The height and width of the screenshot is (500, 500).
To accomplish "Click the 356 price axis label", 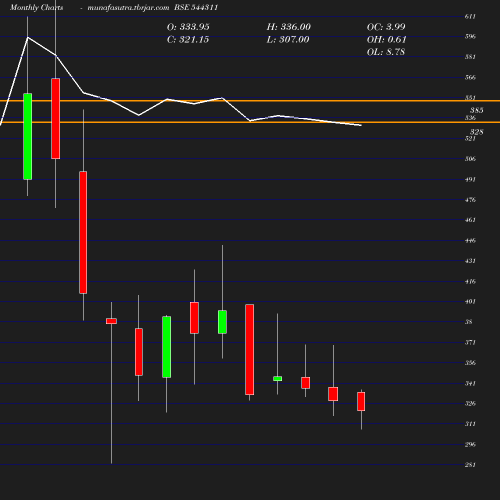I will click(x=470, y=363).
